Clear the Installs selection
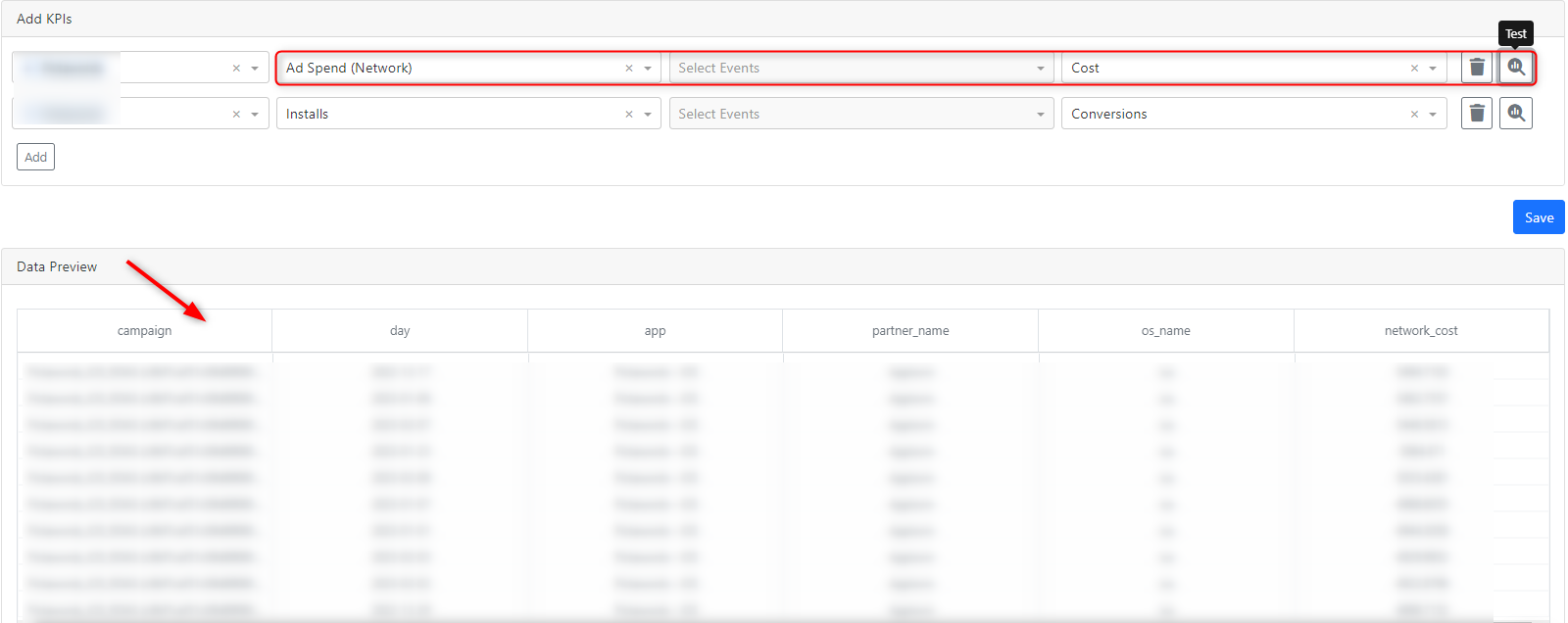This screenshot has width=1568, height=623. point(629,115)
